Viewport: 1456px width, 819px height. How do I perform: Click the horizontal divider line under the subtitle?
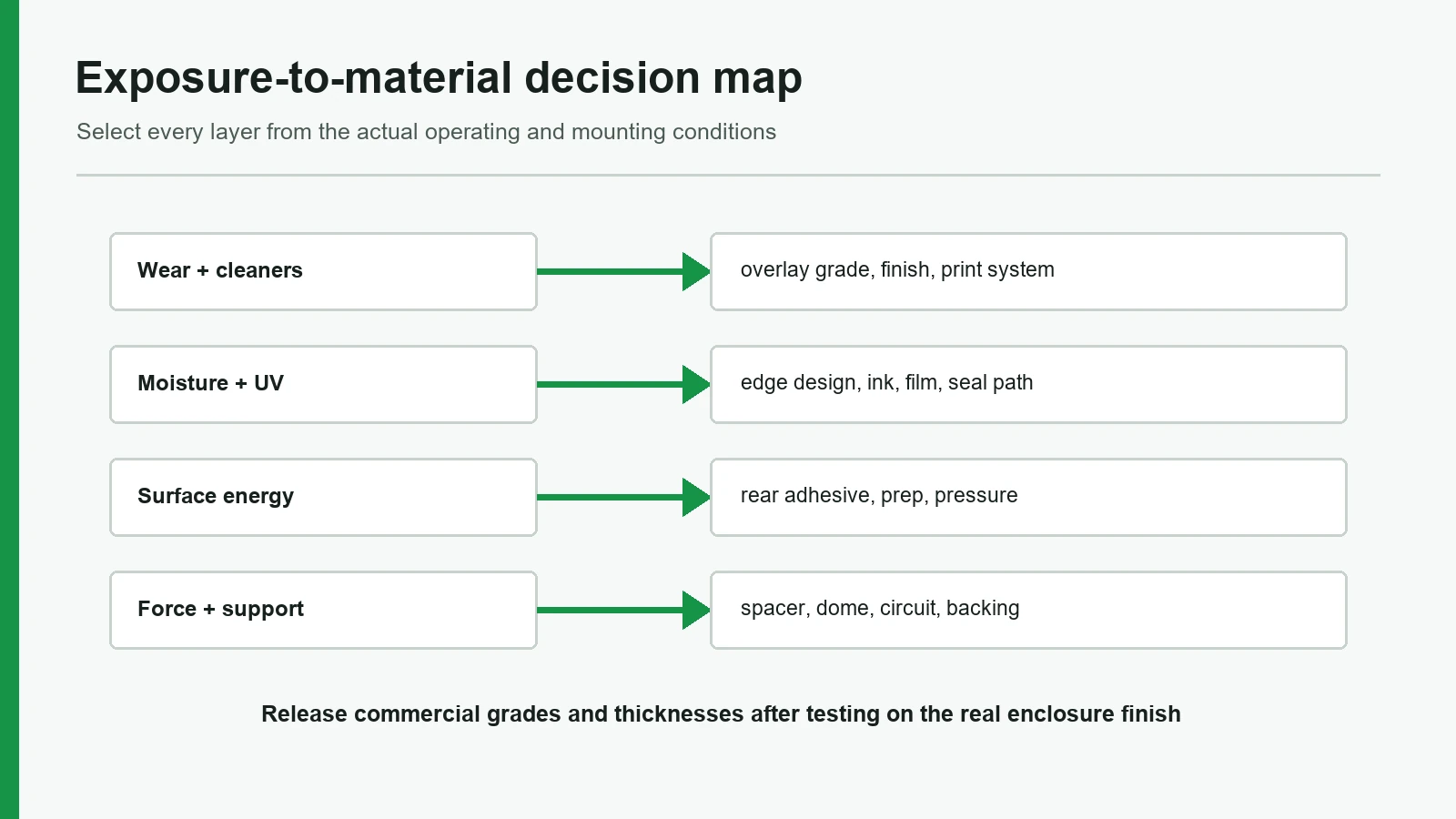click(x=728, y=175)
